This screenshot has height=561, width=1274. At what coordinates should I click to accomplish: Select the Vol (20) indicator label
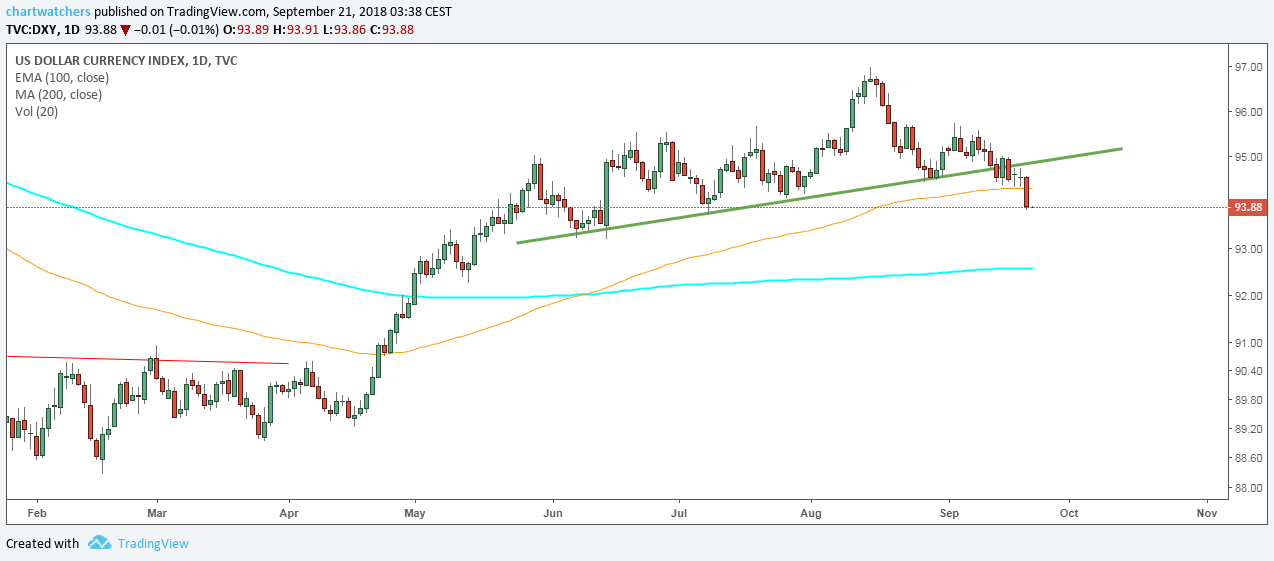click(37, 111)
